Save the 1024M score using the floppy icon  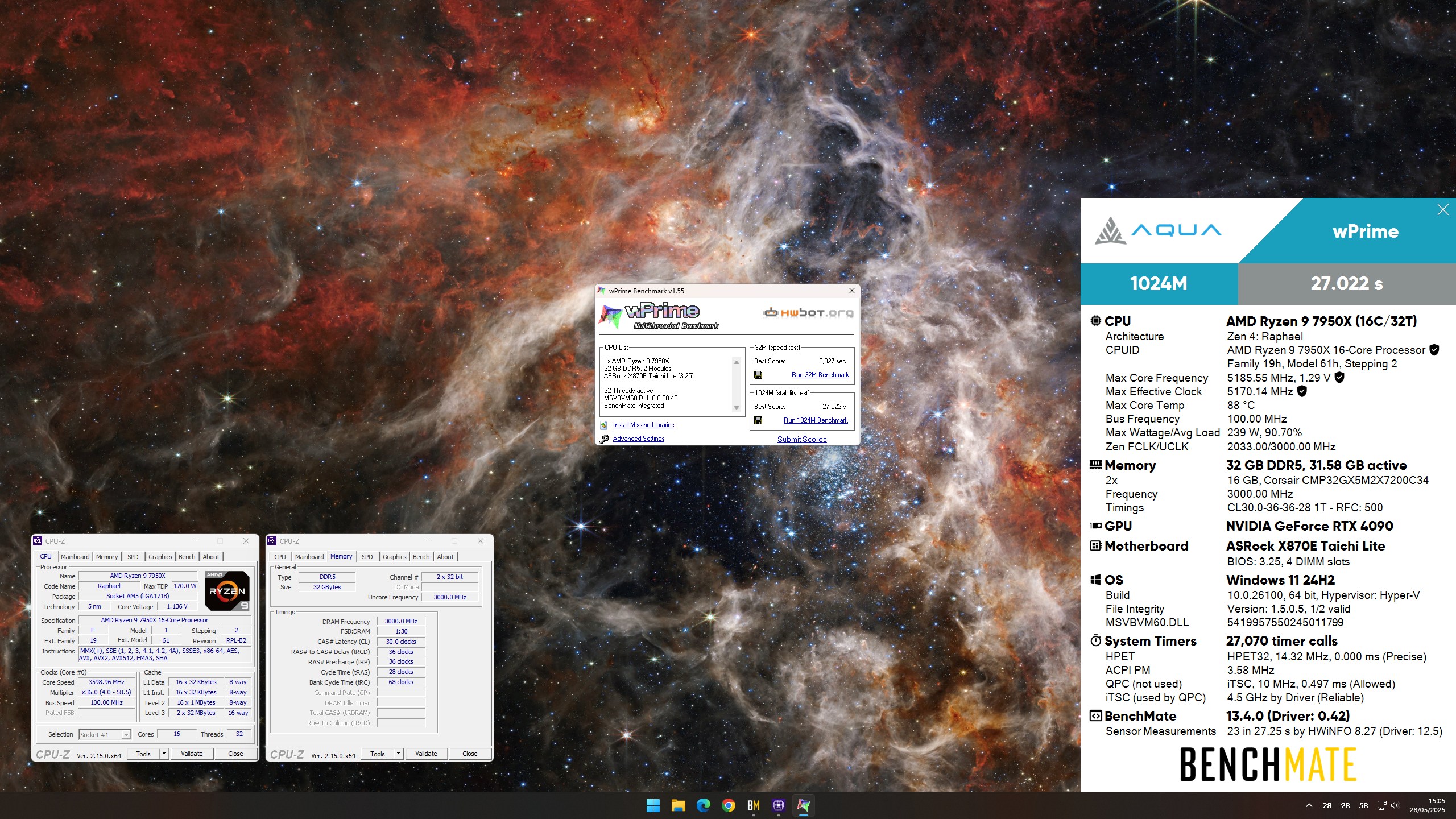pyautogui.click(x=758, y=420)
